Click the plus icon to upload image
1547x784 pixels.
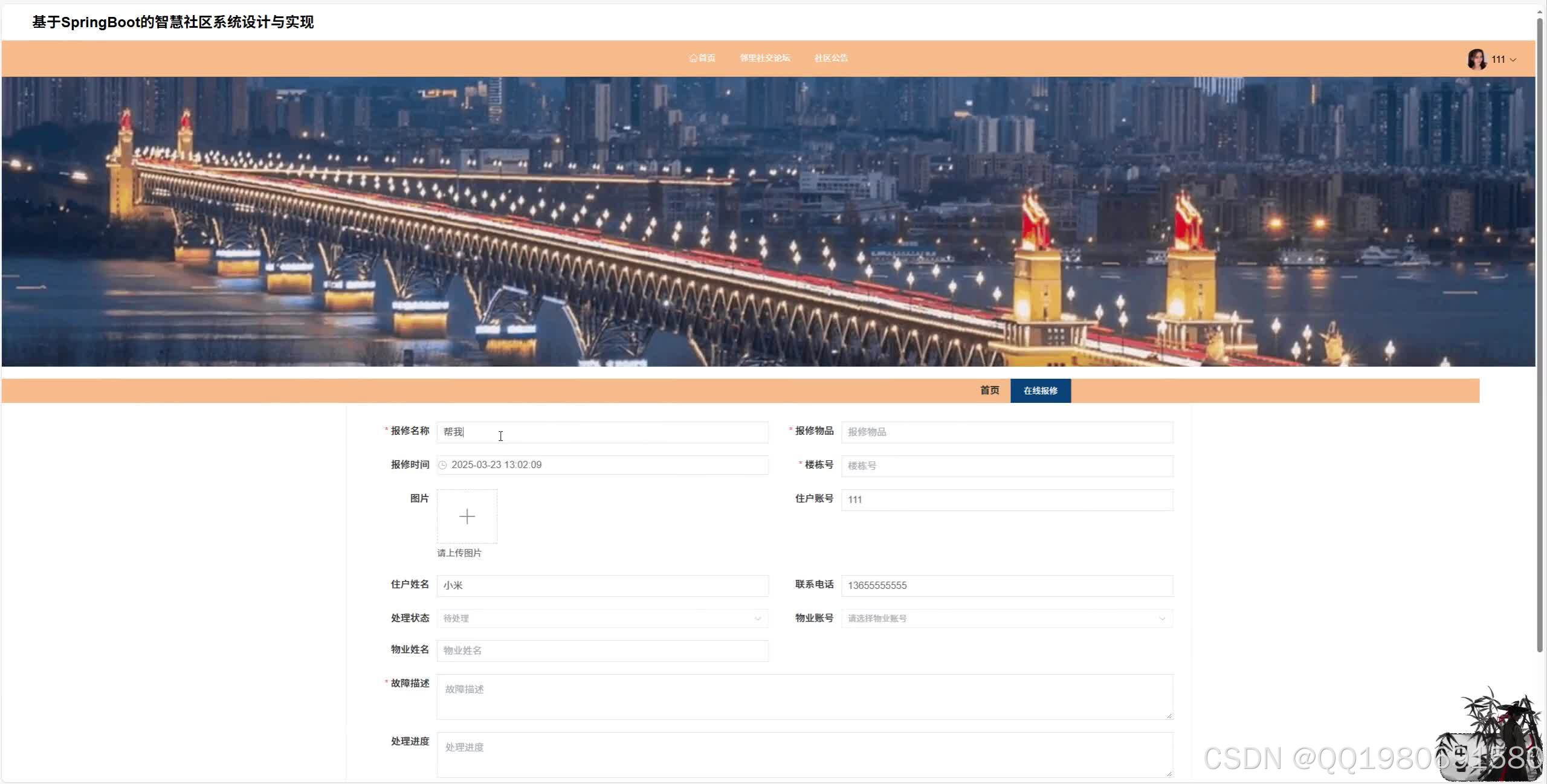467,516
